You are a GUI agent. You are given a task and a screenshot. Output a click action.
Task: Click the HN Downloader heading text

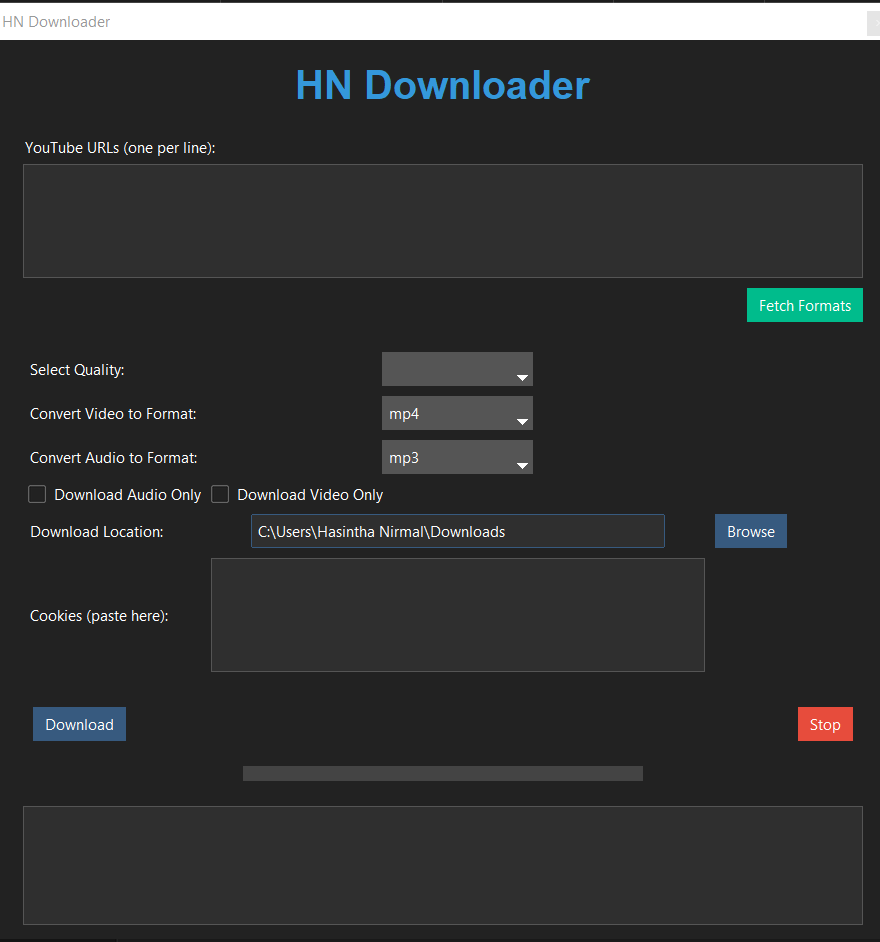coord(443,85)
